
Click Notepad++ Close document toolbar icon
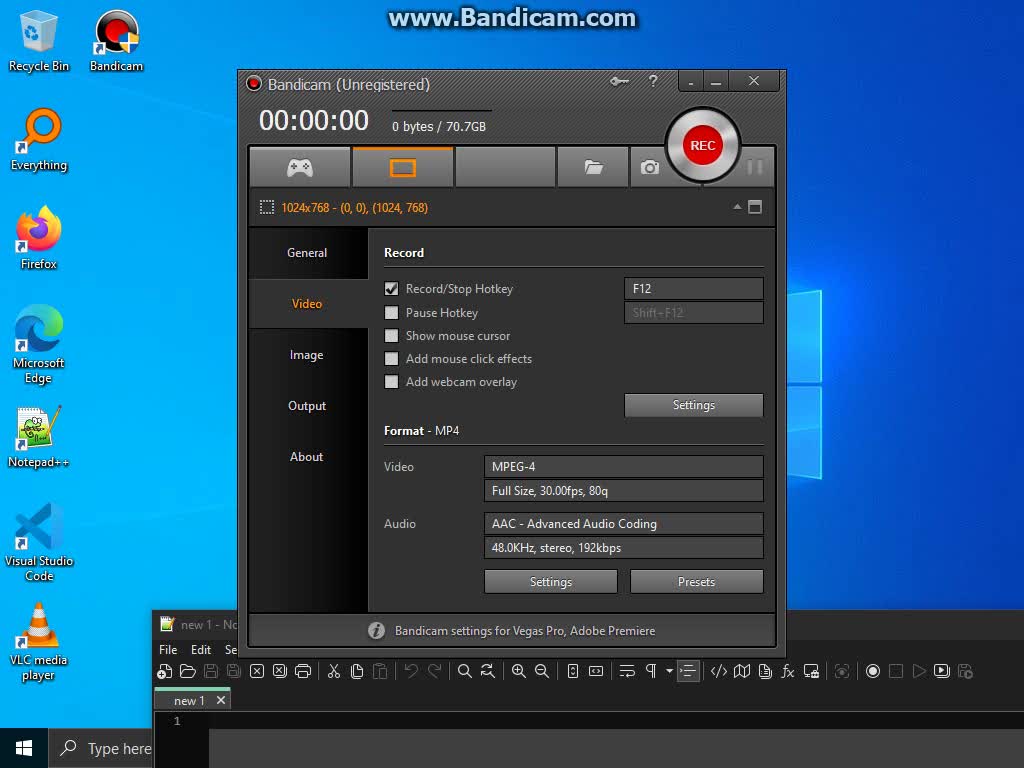click(x=257, y=671)
